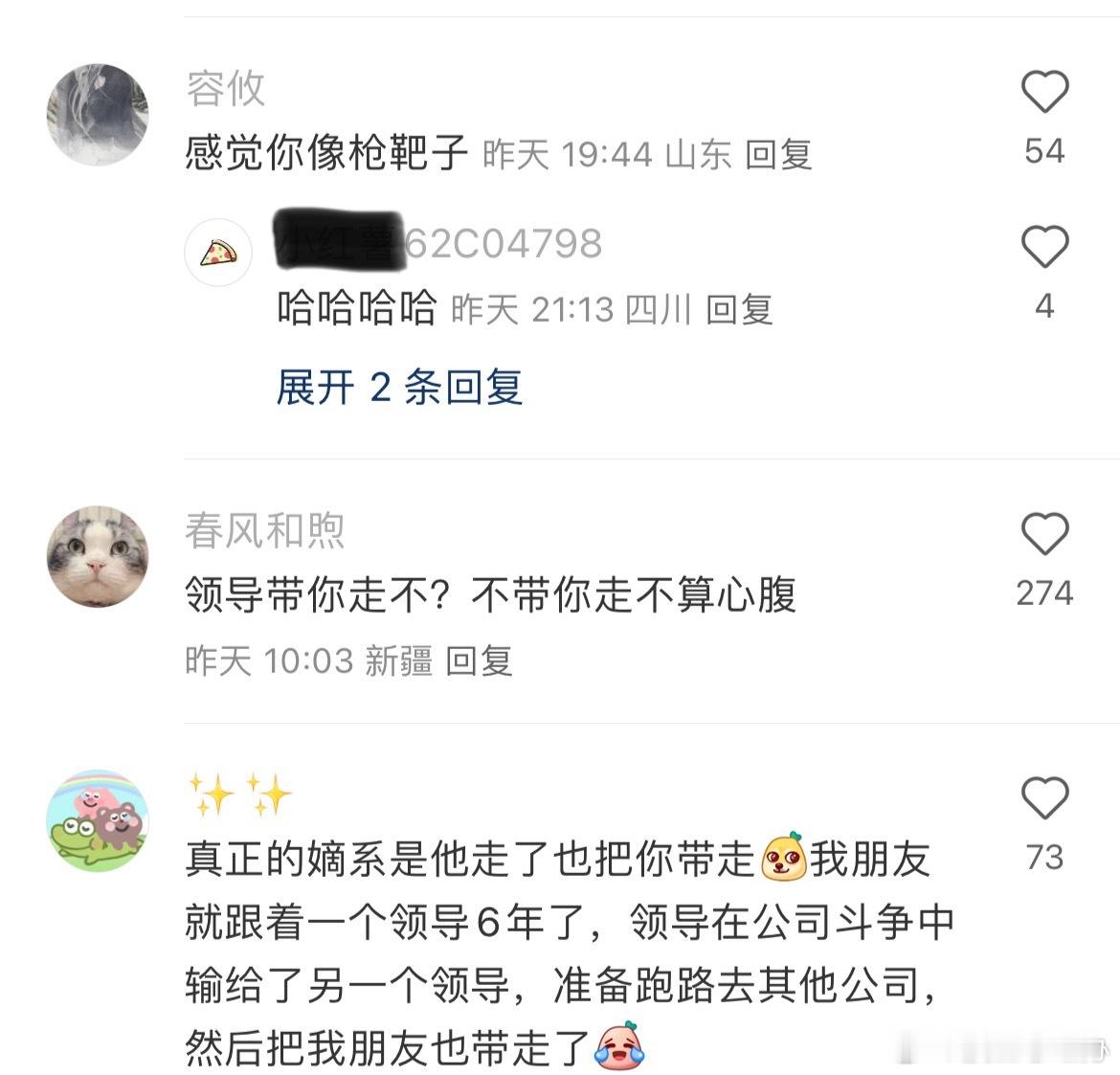
Task: Open the pizza avatar profile
Action: [218, 253]
